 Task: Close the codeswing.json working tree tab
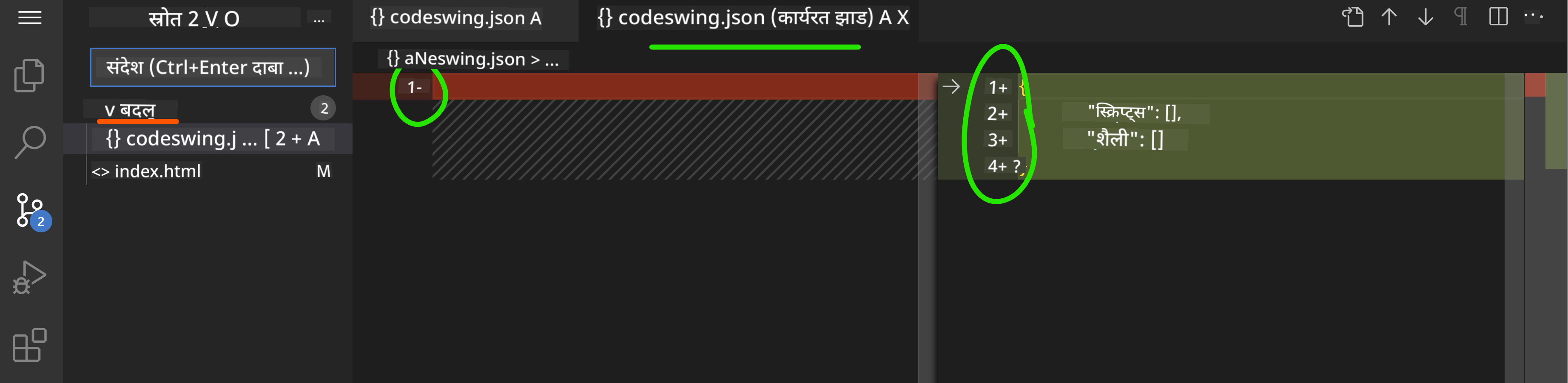click(x=903, y=17)
